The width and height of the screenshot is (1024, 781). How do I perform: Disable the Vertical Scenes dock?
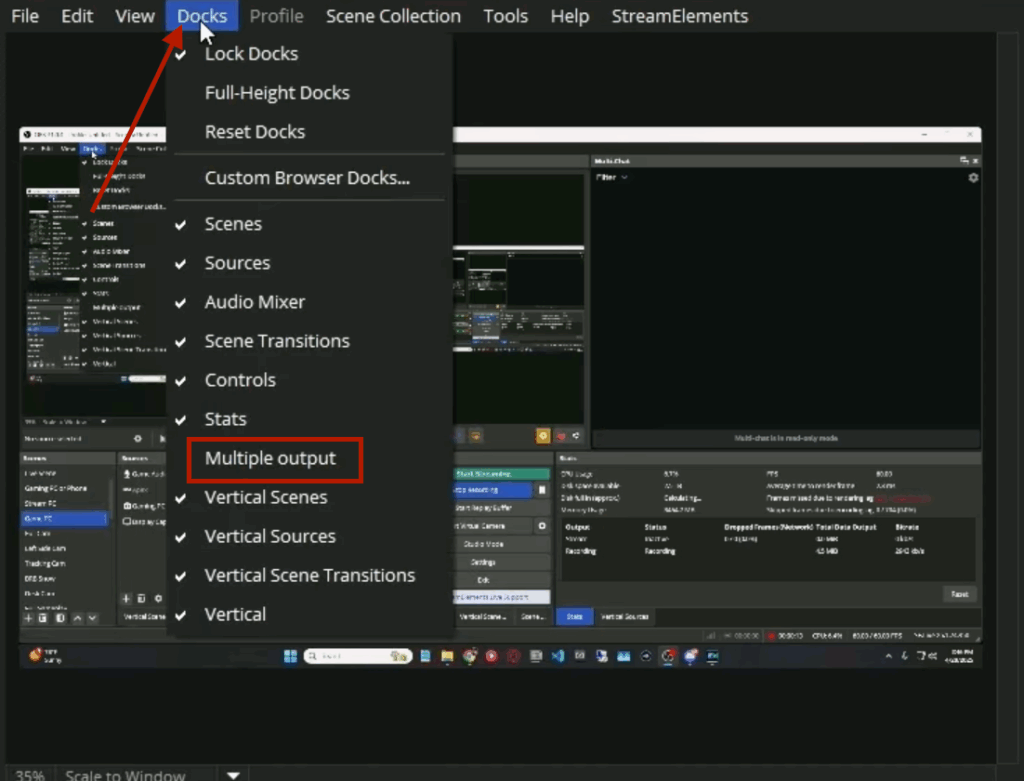pos(265,497)
